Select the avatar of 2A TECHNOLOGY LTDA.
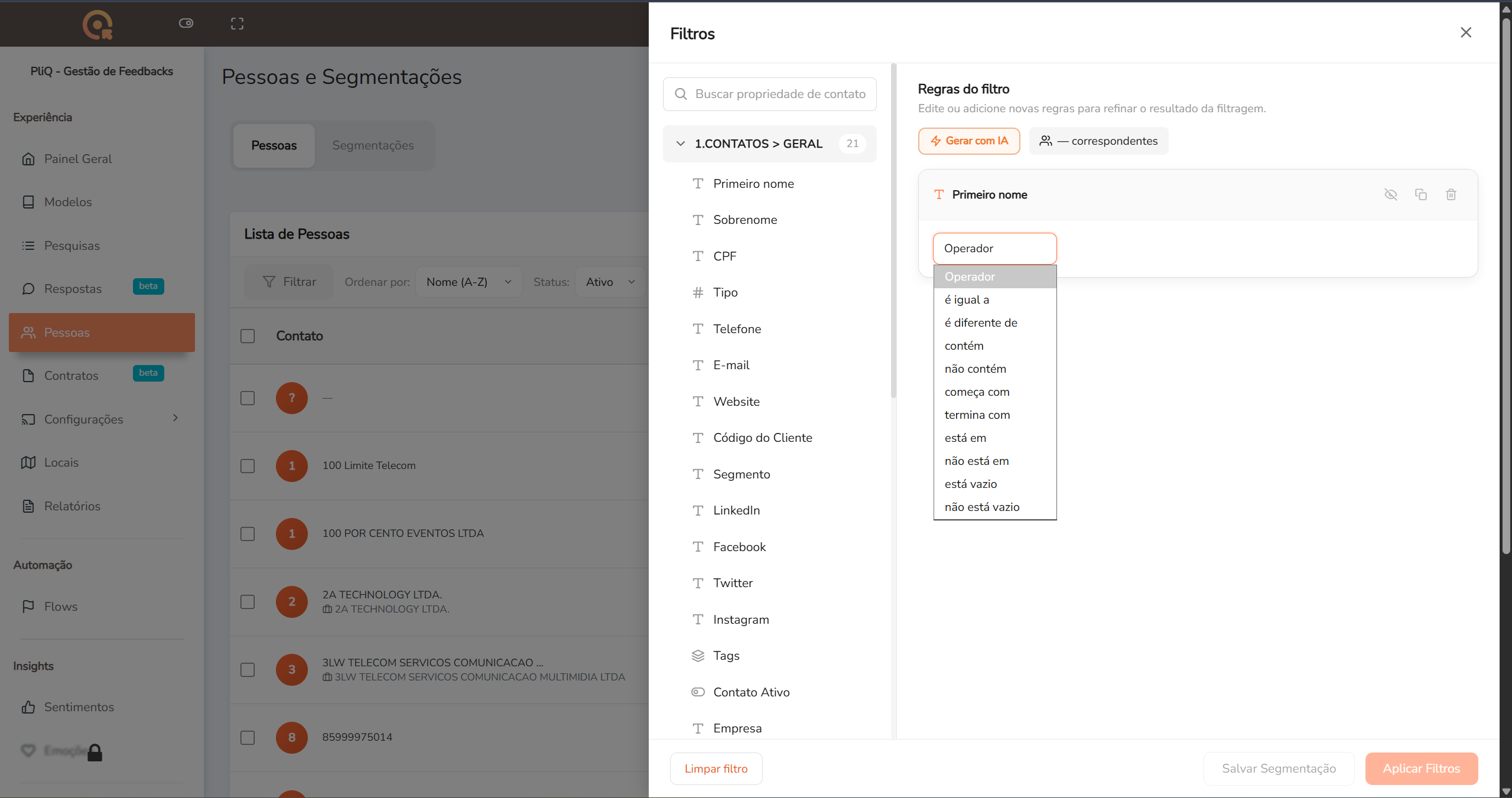The width and height of the screenshot is (1512, 798). tap(292, 601)
